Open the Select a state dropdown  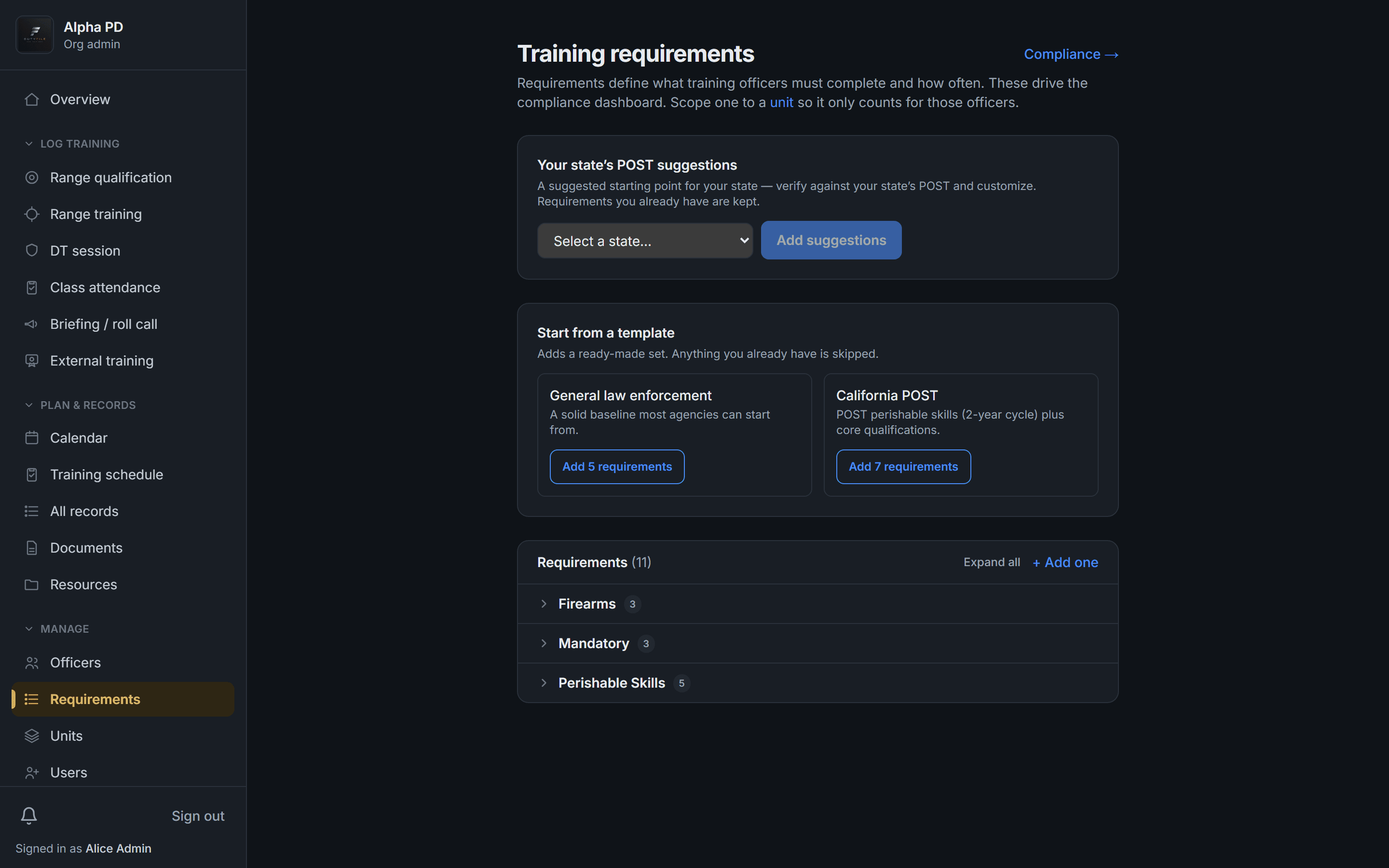[644, 241]
